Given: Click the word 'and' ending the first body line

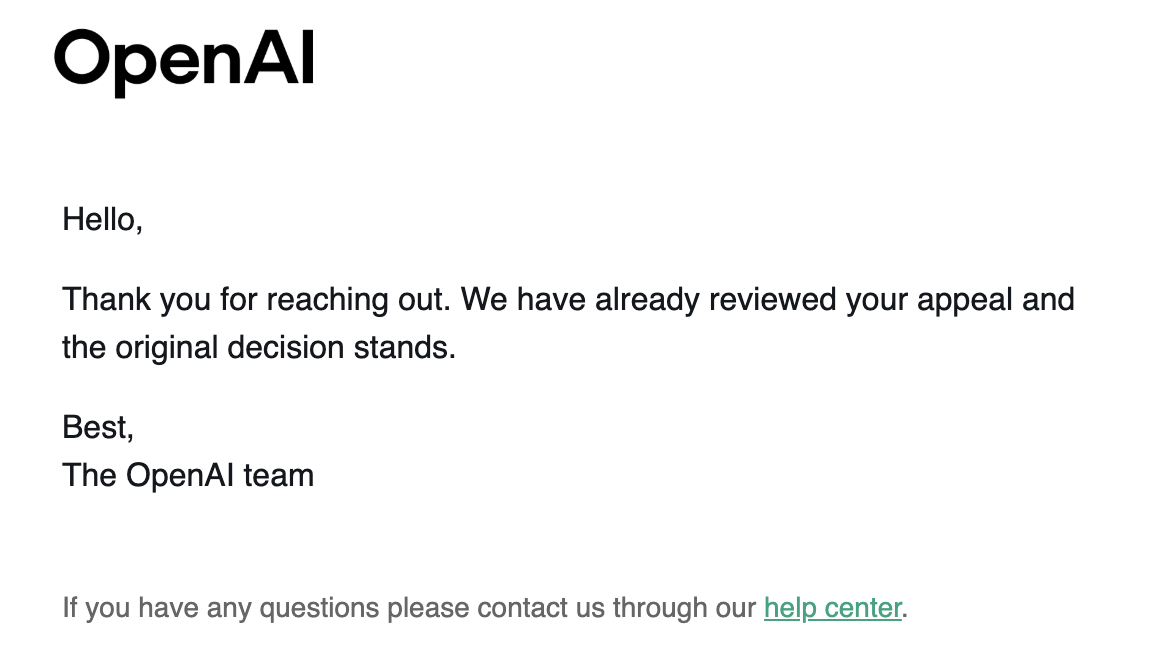Looking at the screenshot, I should click(x=1048, y=300).
